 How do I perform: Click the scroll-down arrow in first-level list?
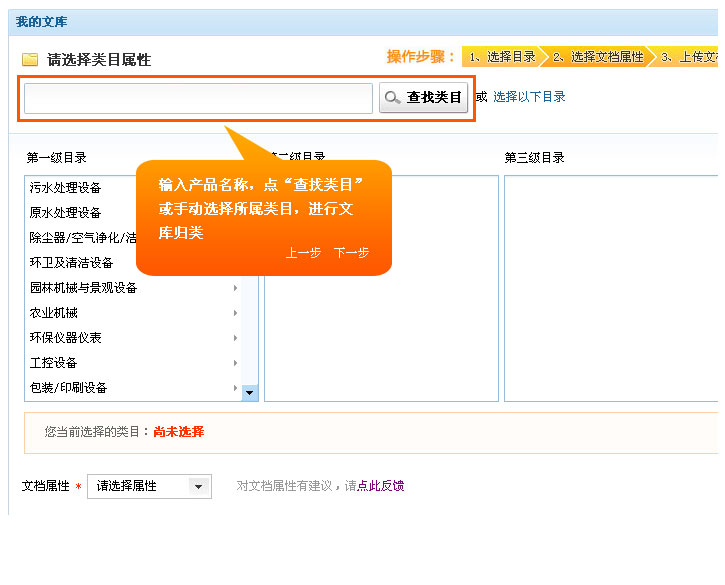pos(250,393)
